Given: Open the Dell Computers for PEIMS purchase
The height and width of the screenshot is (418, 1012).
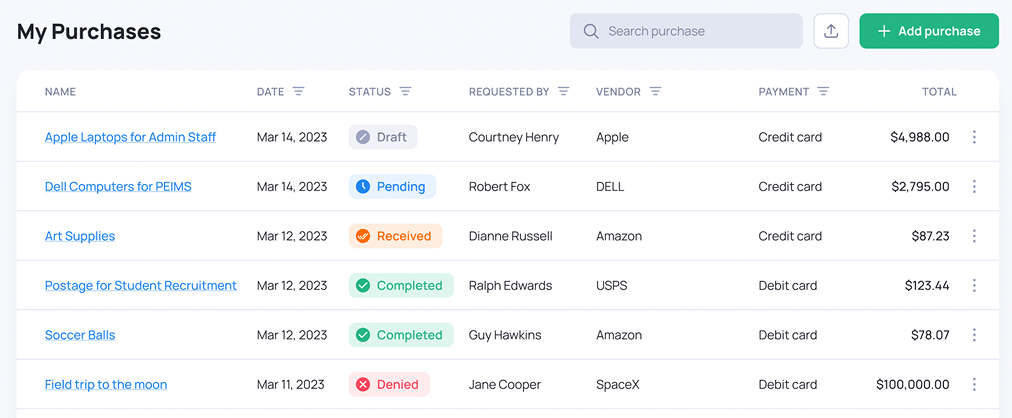Looking at the screenshot, I should tap(118, 187).
